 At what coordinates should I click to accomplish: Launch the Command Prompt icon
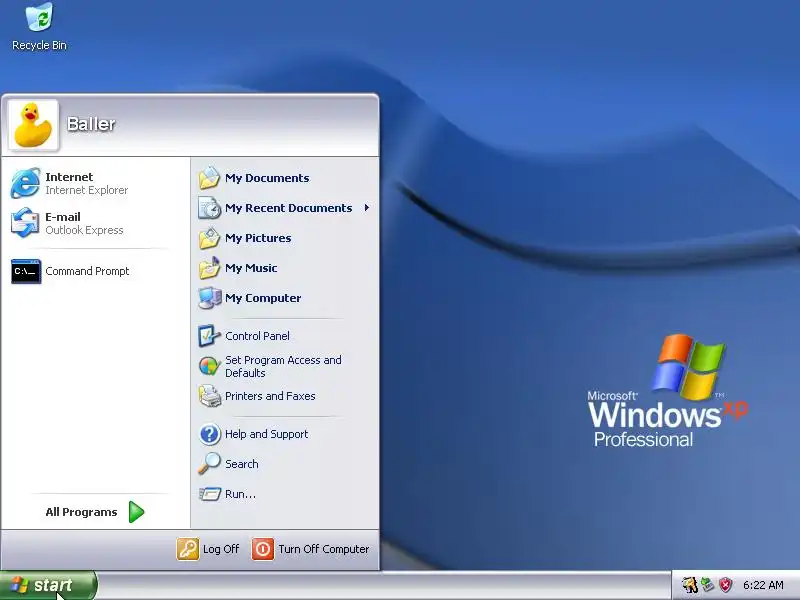26,271
